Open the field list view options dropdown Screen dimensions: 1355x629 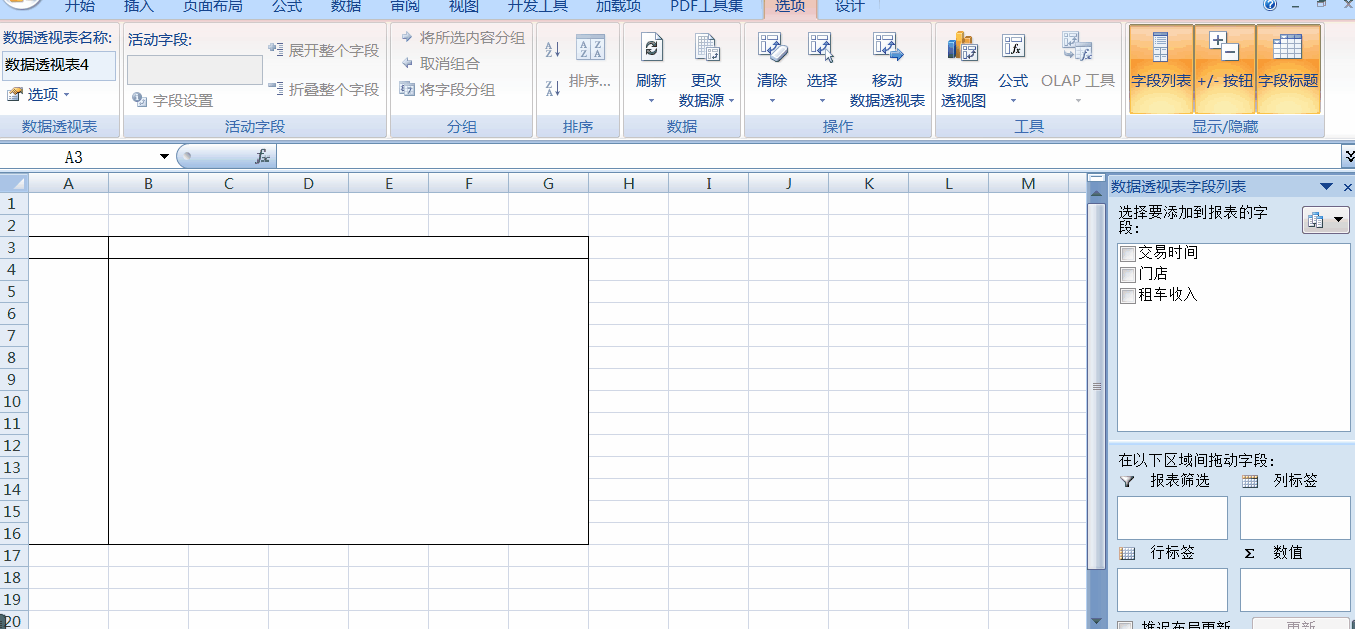(1338, 219)
